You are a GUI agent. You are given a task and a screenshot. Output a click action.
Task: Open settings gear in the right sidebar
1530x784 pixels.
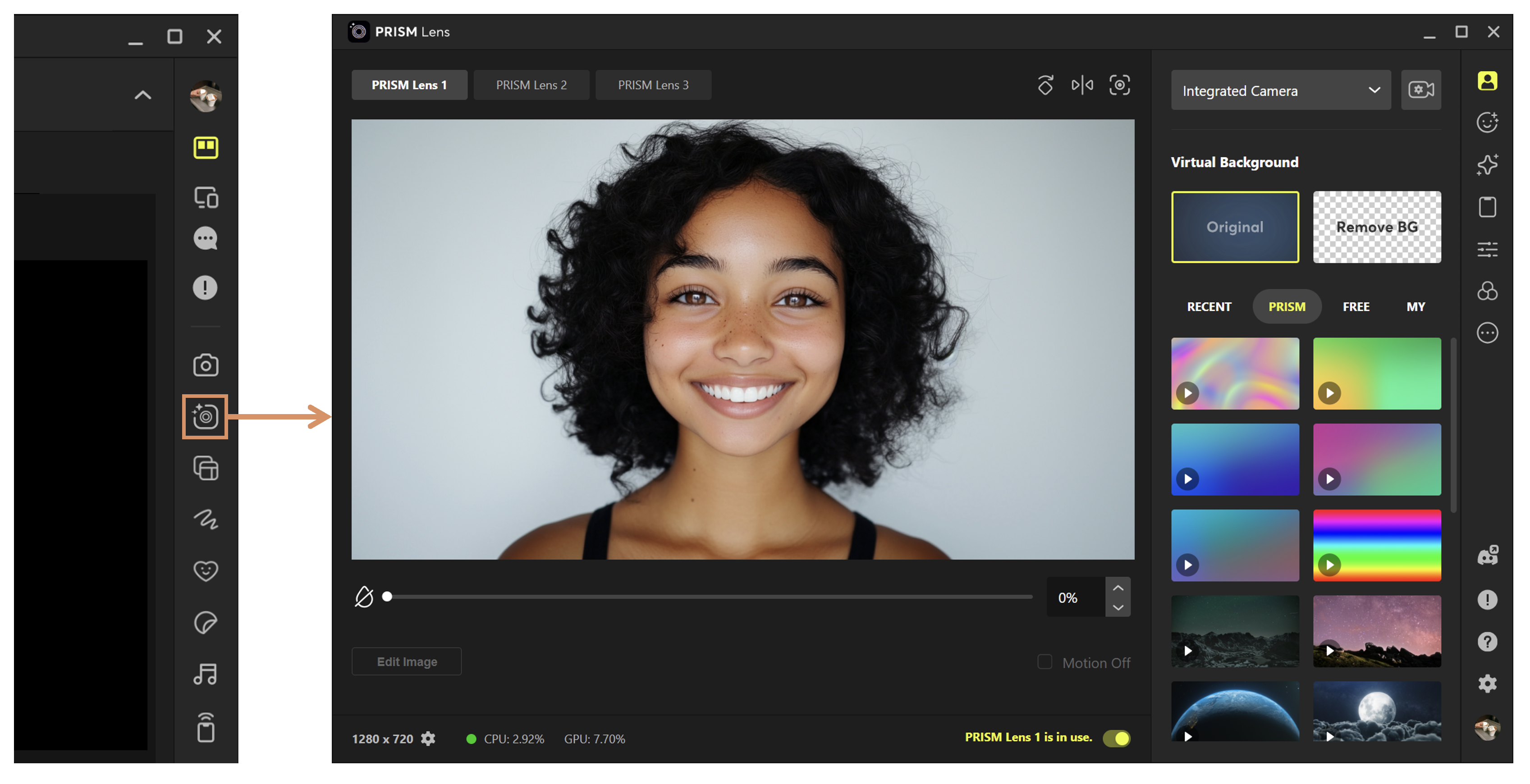click(x=1487, y=684)
